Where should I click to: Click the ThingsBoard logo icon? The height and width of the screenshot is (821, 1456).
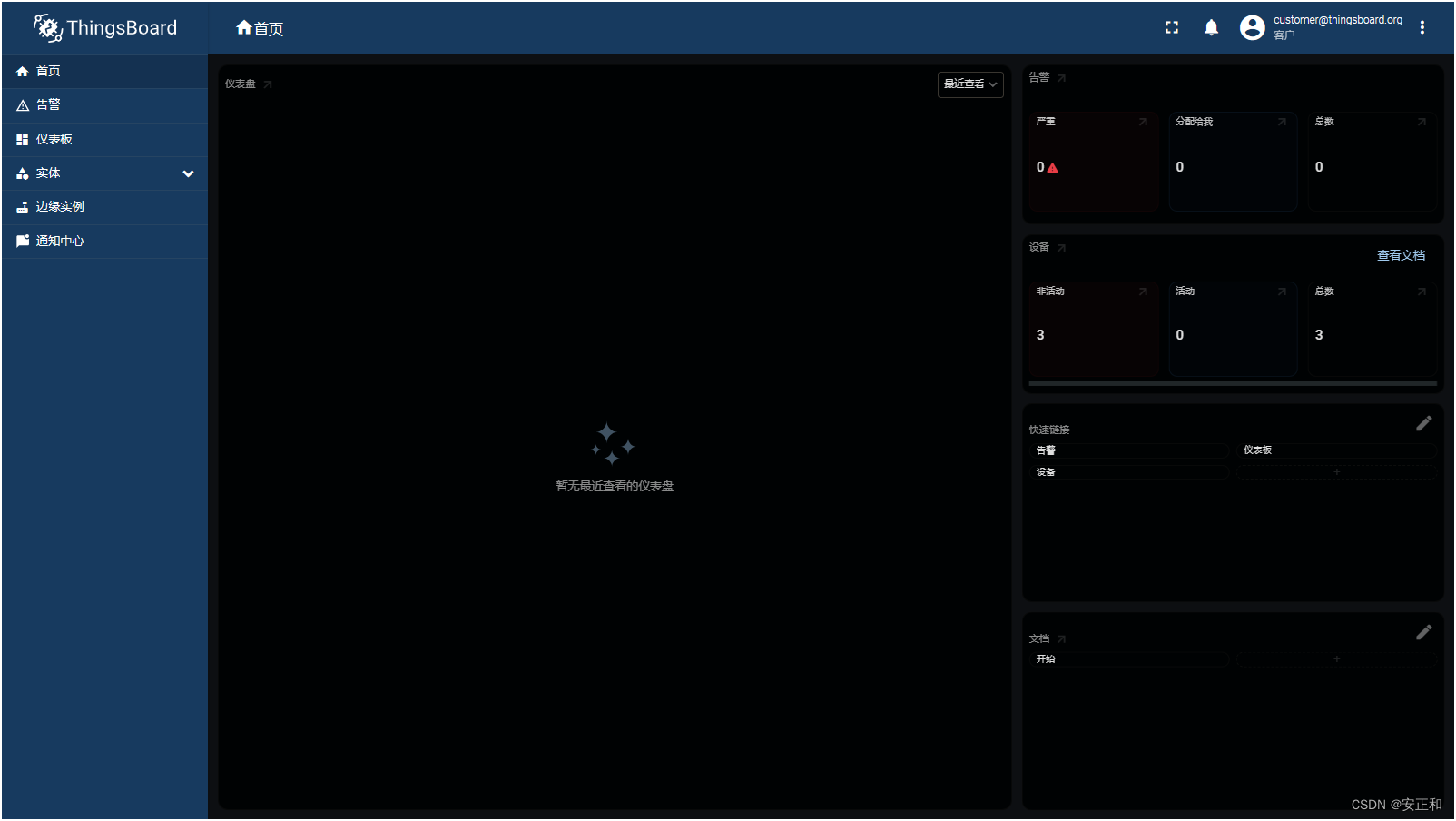pos(49,28)
